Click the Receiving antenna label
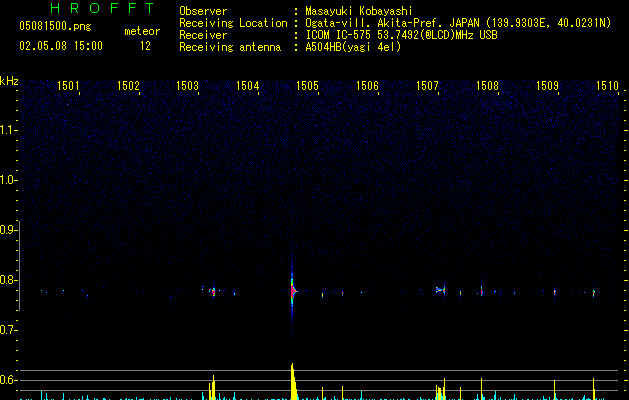 pyautogui.click(x=230, y=47)
